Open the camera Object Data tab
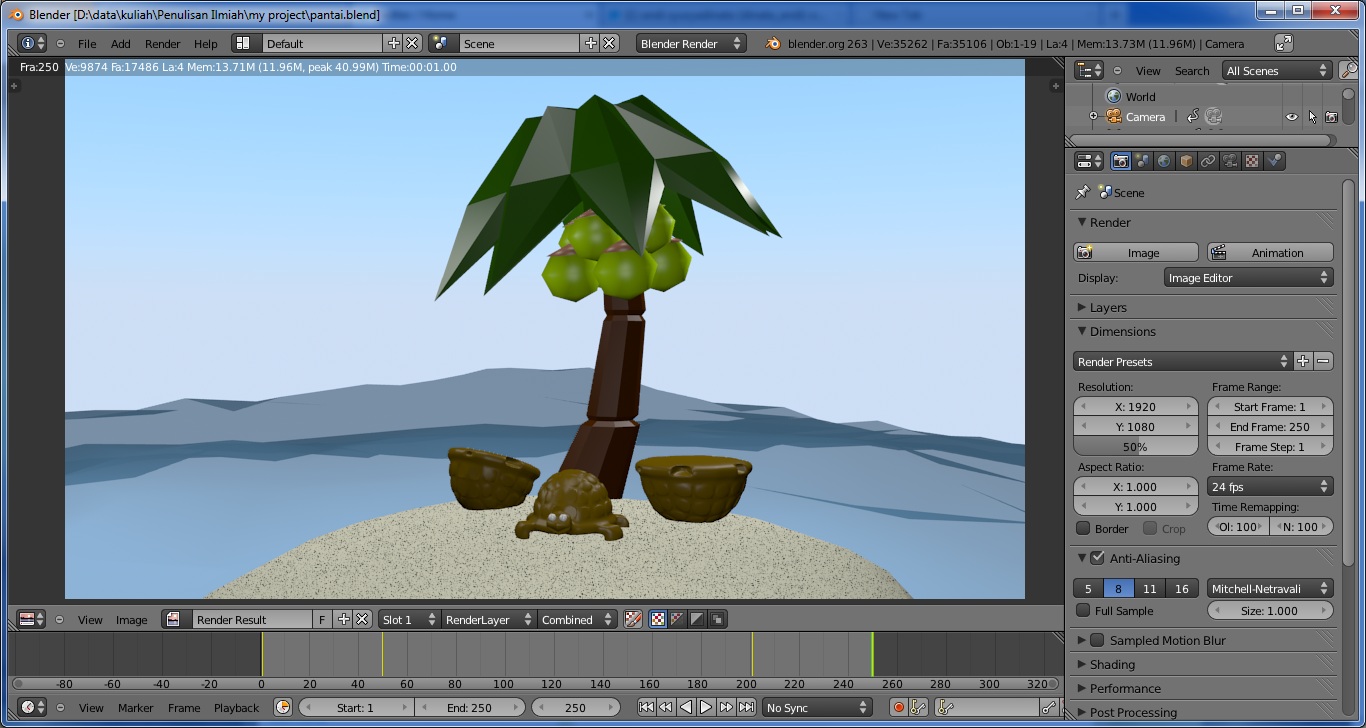Image resolution: width=1366 pixels, height=728 pixels. 1230,161
